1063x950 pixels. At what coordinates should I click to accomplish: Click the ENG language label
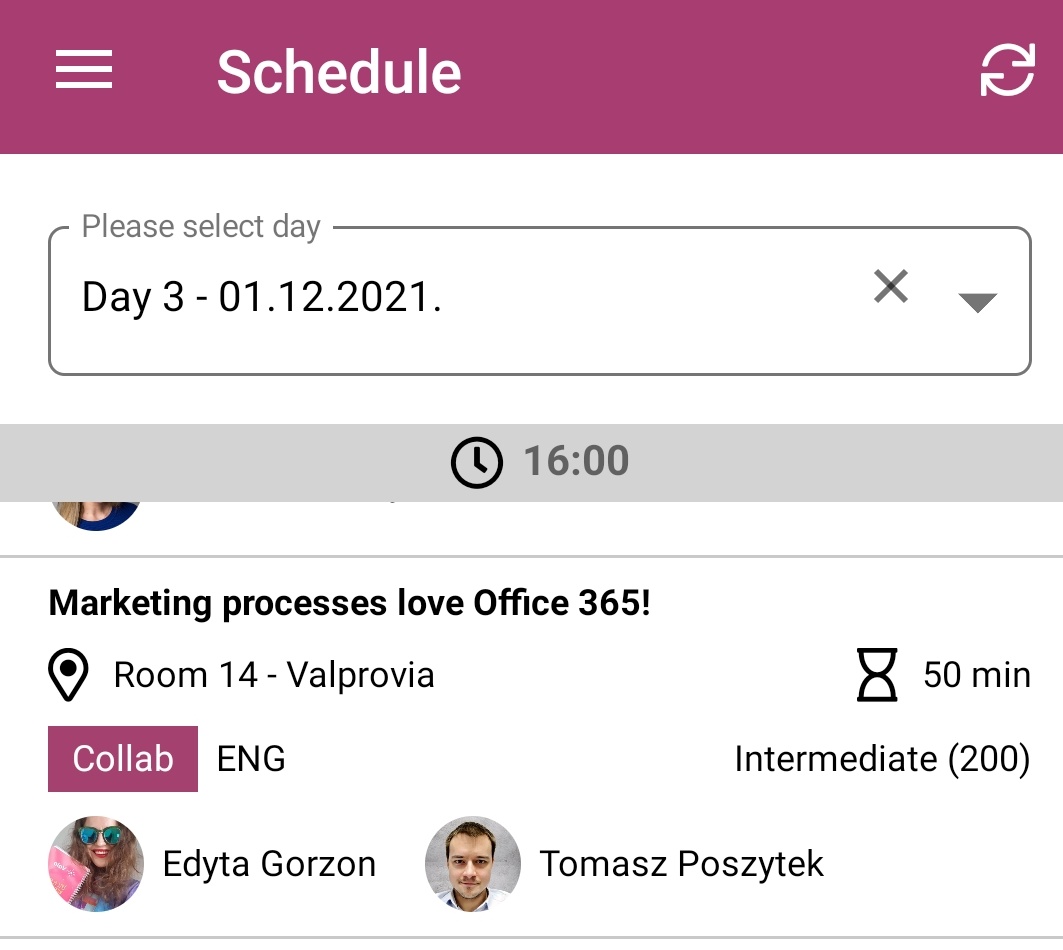(251, 759)
